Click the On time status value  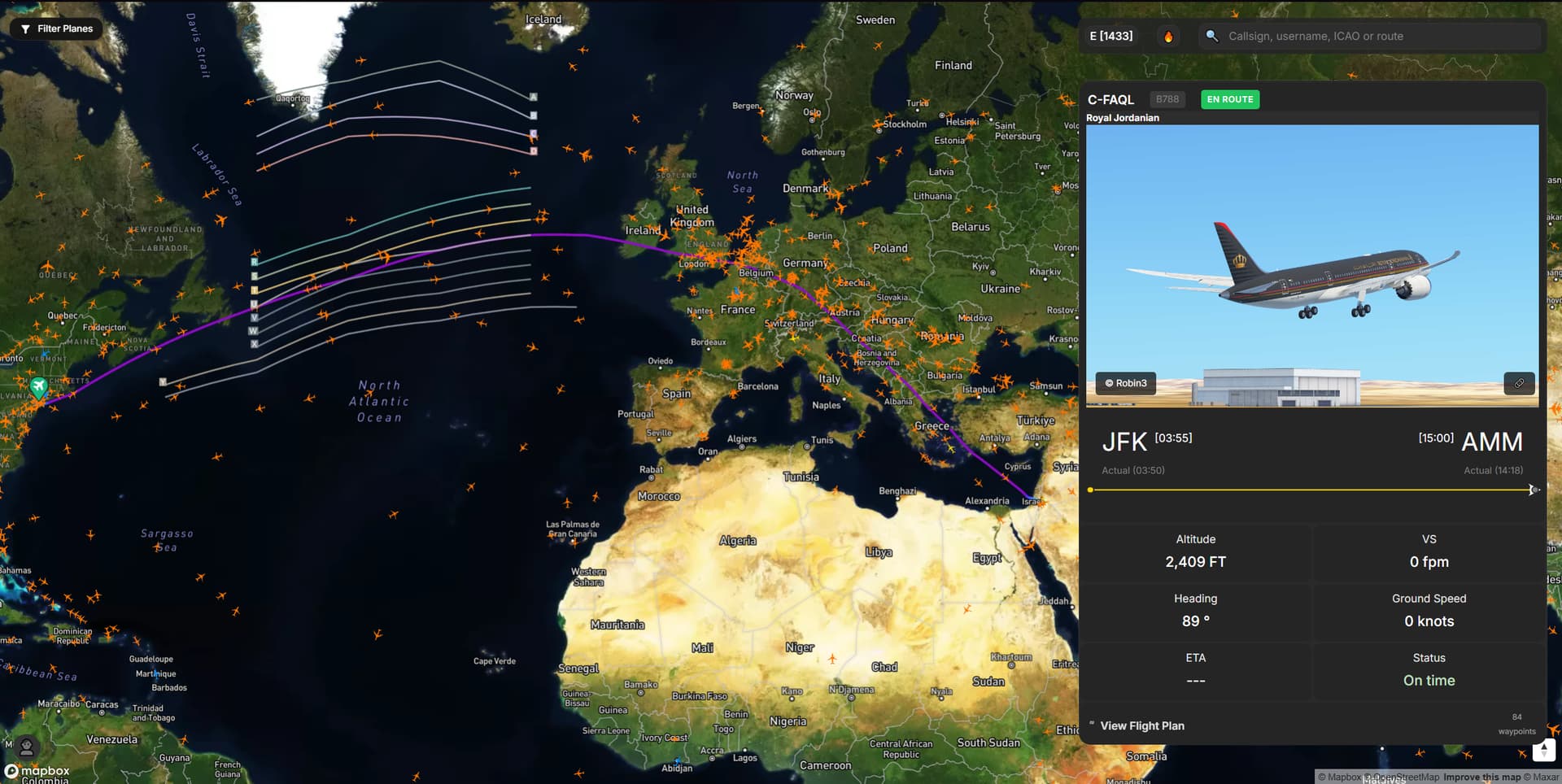click(x=1429, y=681)
